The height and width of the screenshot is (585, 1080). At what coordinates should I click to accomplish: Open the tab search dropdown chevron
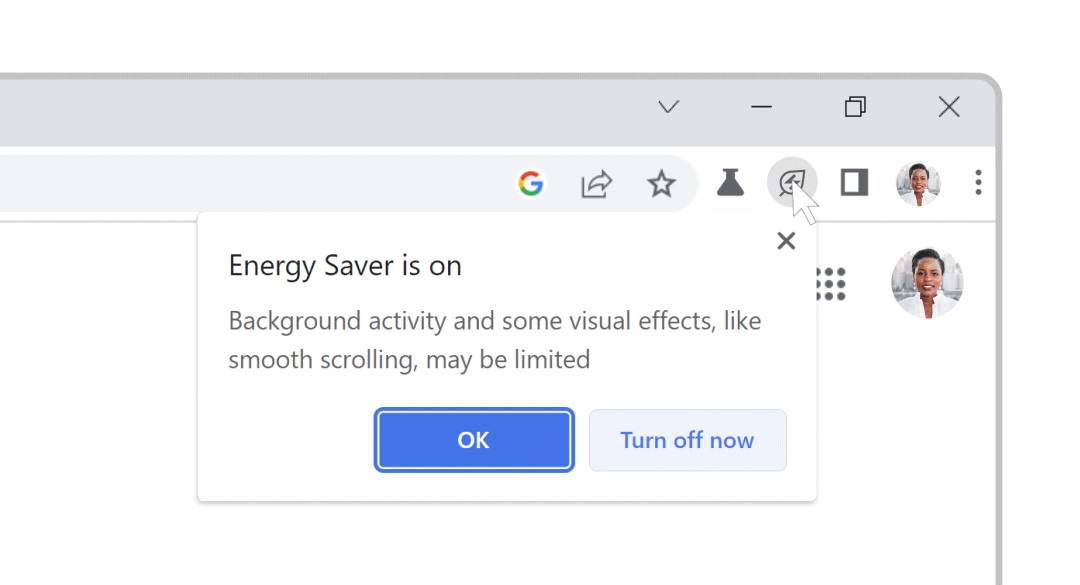tap(668, 106)
